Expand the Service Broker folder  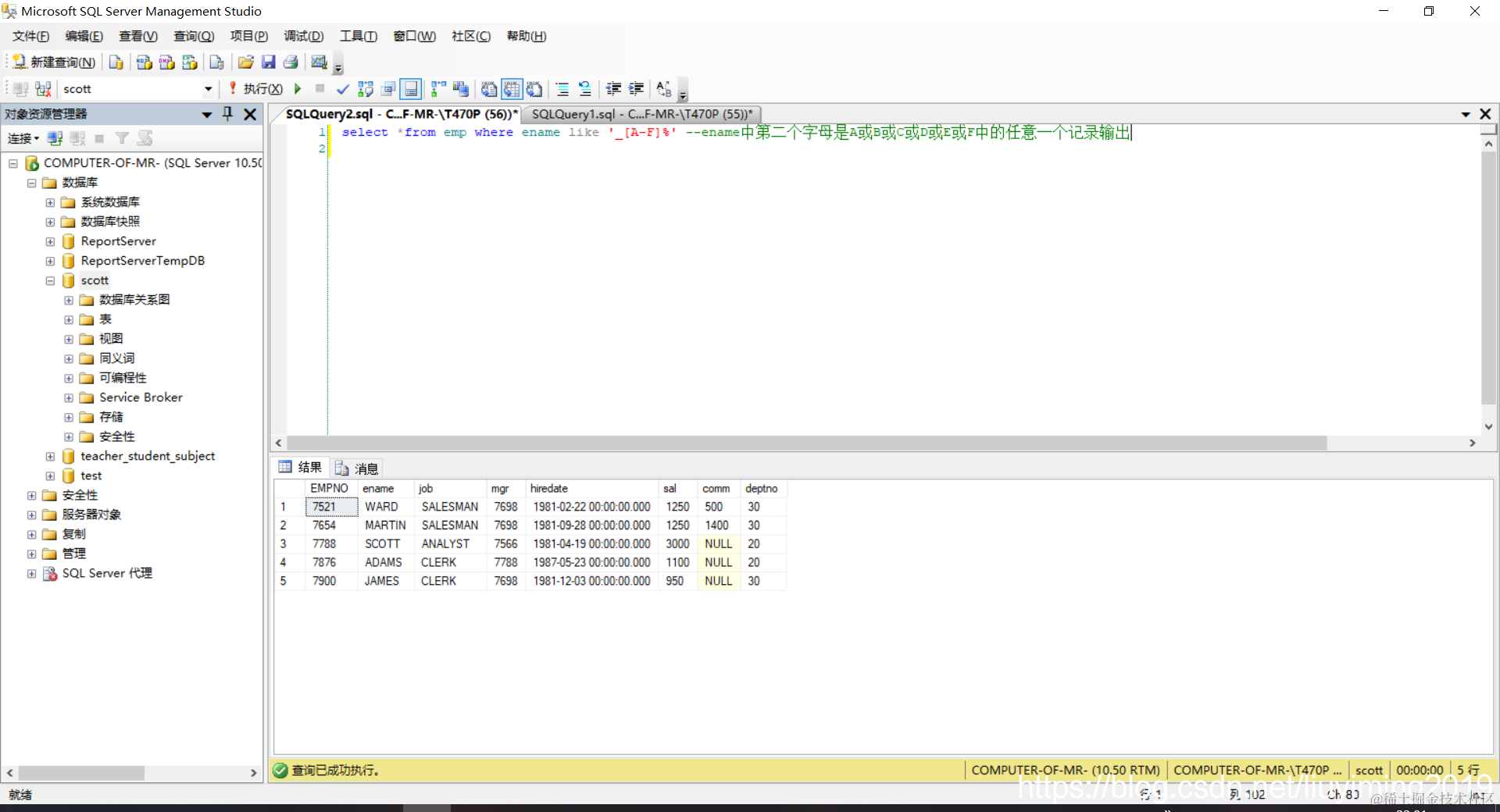pyautogui.click(x=69, y=397)
